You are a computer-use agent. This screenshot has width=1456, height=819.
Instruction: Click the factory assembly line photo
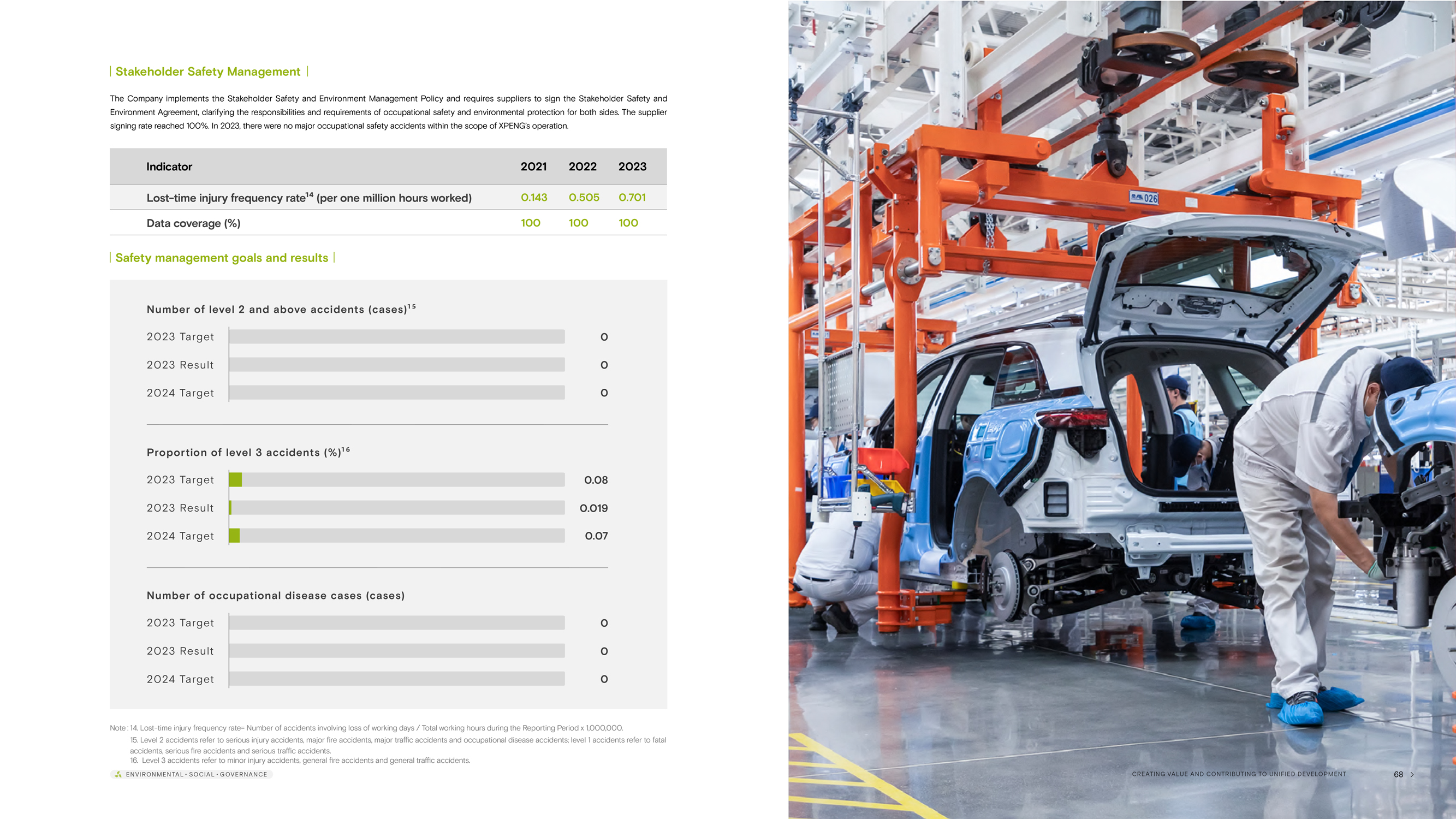[x=1122, y=409]
